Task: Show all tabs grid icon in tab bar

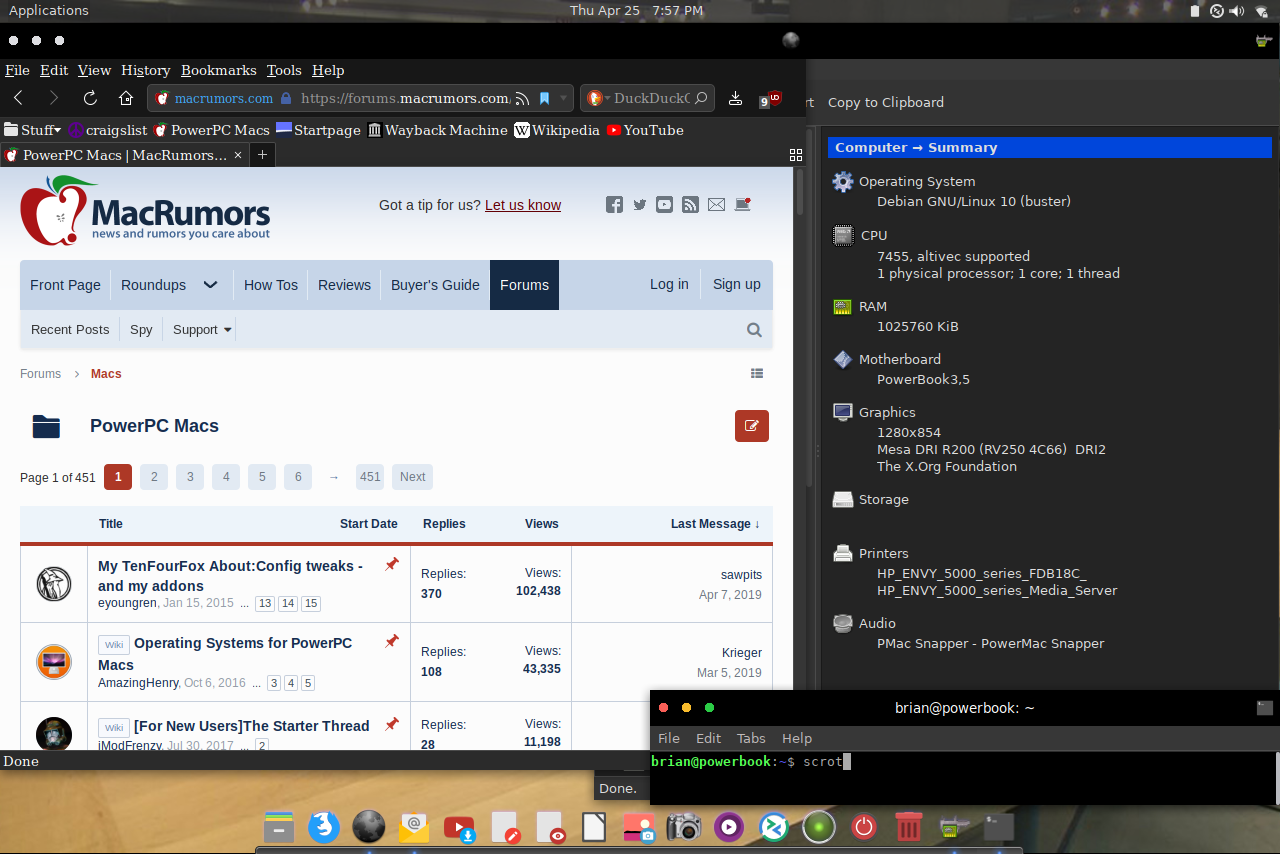Action: click(796, 155)
